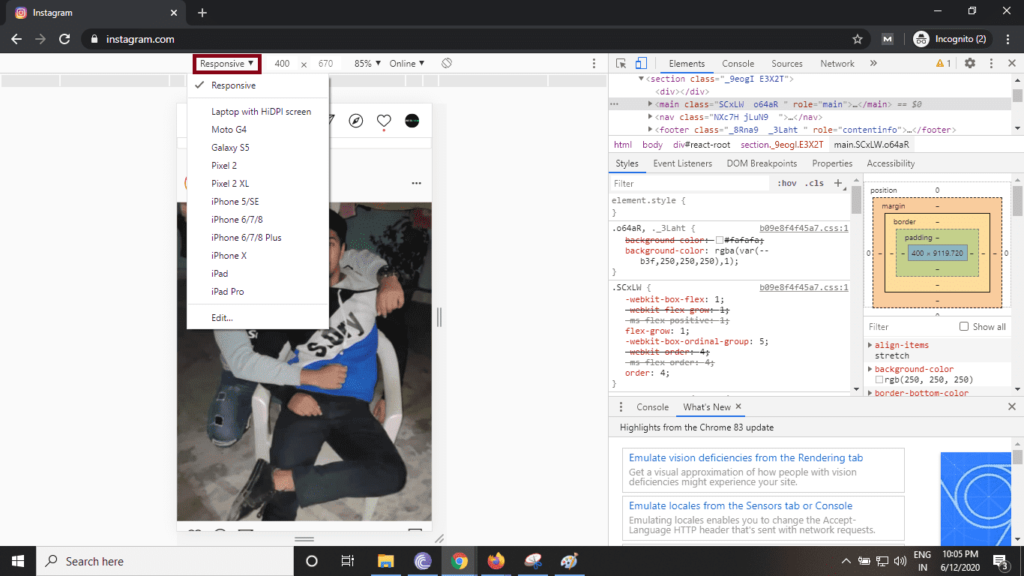Open DevTools settings gear
This screenshot has width=1024, height=576.
(x=970, y=63)
